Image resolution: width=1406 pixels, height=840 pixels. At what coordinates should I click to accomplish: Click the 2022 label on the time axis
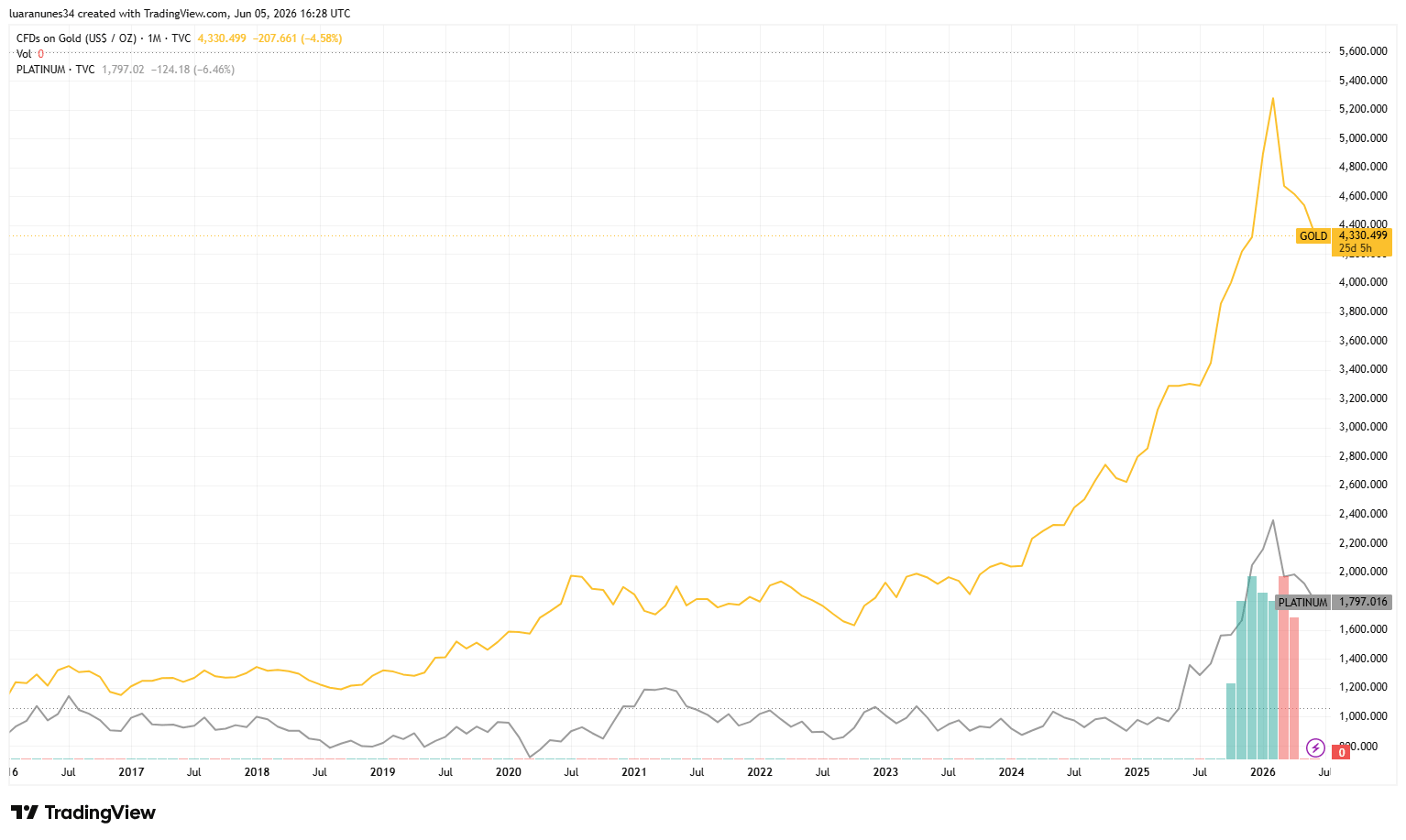[x=760, y=772]
